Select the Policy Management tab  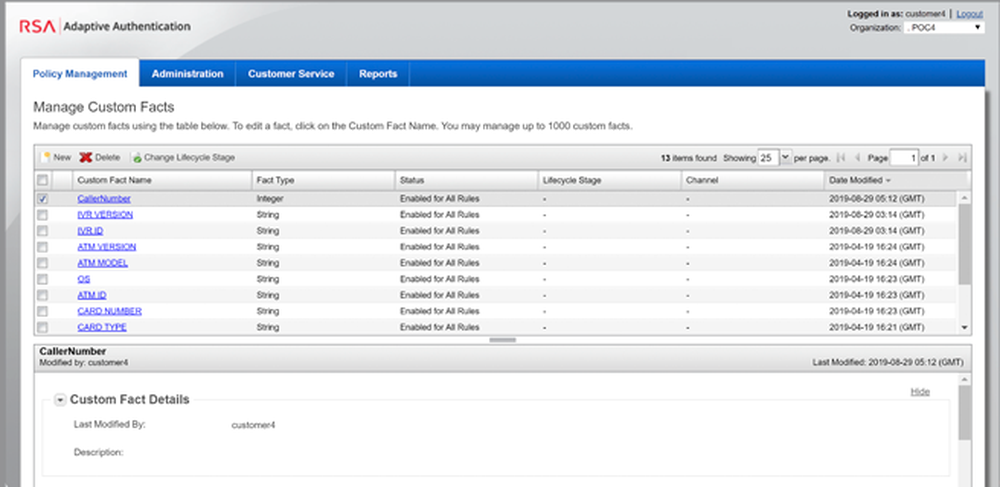click(x=80, y=73)
